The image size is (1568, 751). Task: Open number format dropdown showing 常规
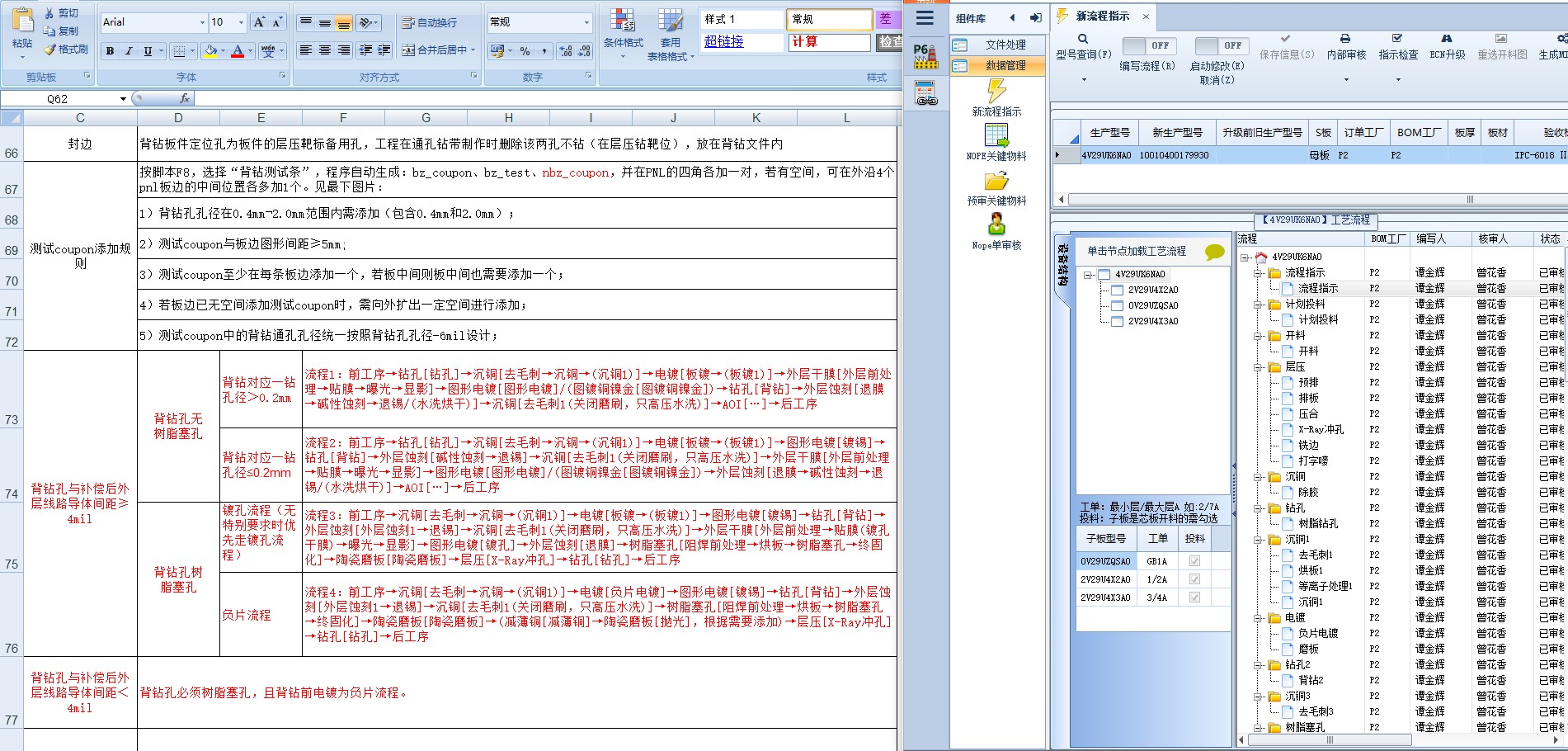coord(587,23)
